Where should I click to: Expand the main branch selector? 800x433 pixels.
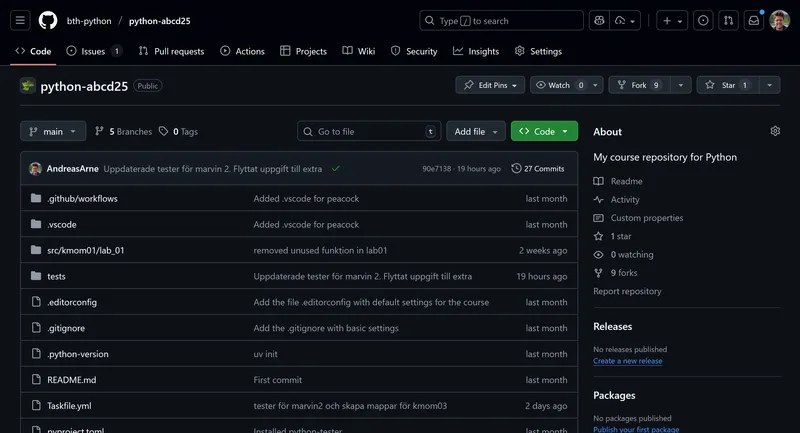[52, 131]
